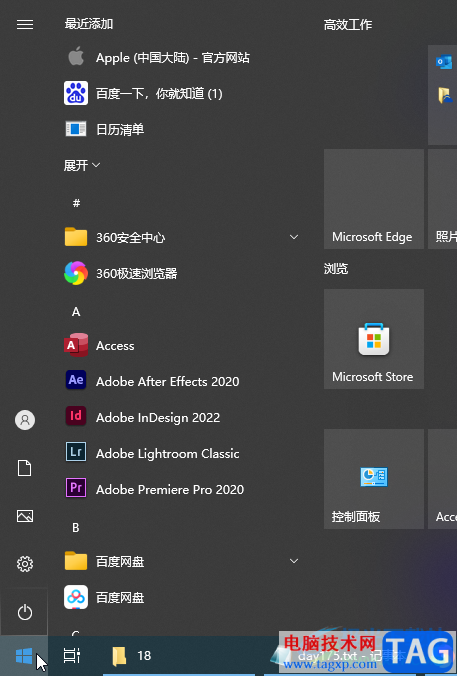Open the 日历清单 app icon
The height and width of the screenshot is (676, 457).
tap(76, 129)
